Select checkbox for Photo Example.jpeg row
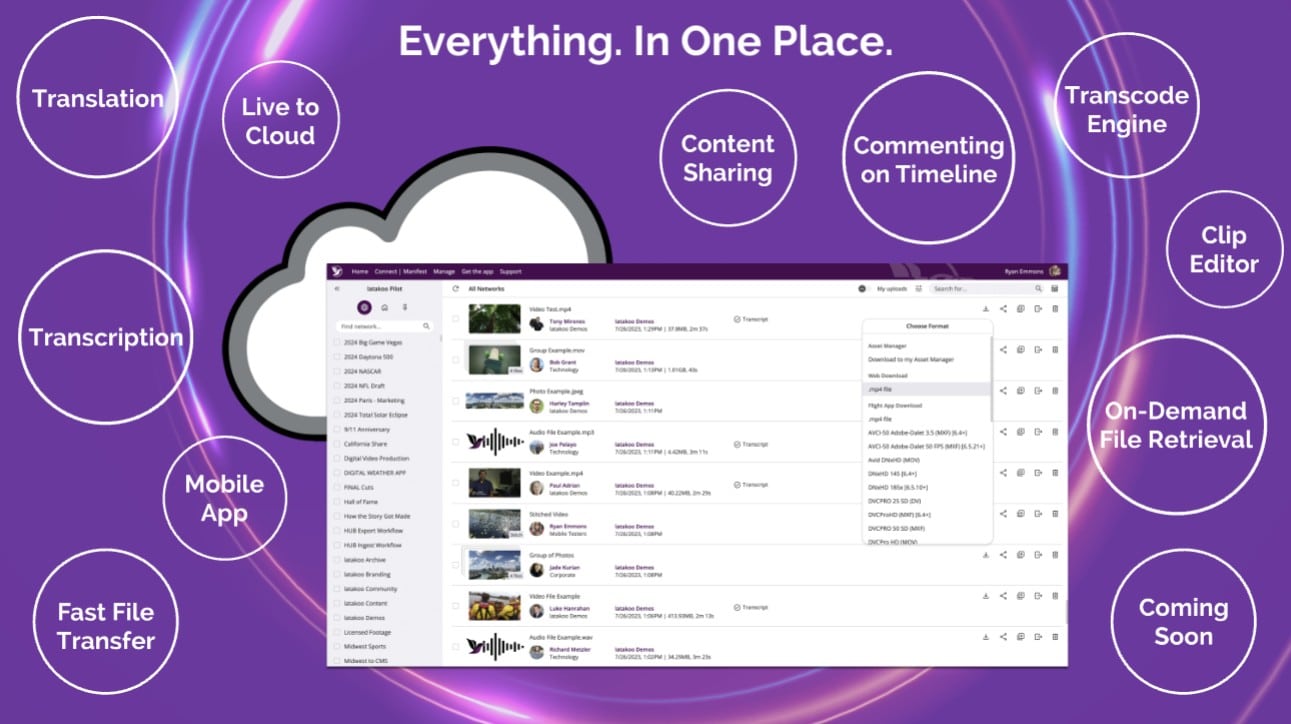The width and height of the screenshot is (1291, 724). (x=456, y=401)
